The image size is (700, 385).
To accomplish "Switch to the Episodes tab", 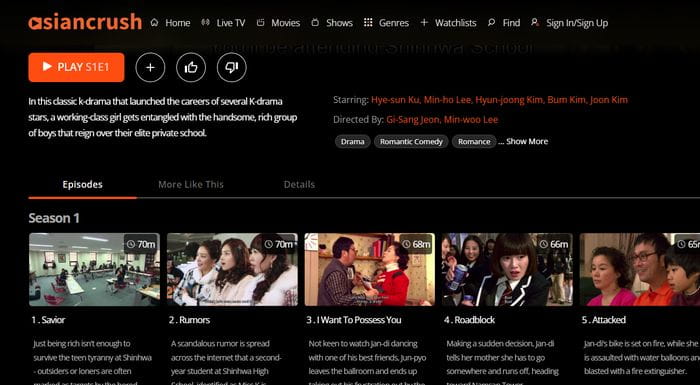I will click(83, 184).
